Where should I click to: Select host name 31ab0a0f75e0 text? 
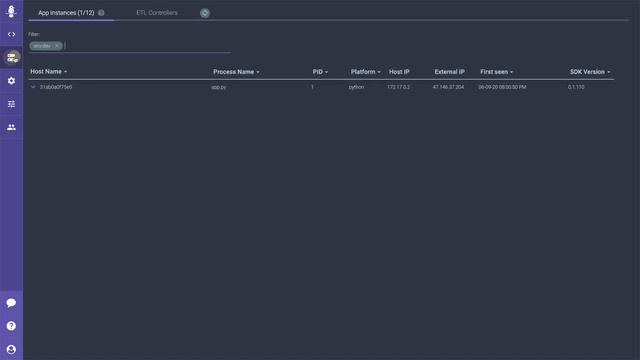56,87
